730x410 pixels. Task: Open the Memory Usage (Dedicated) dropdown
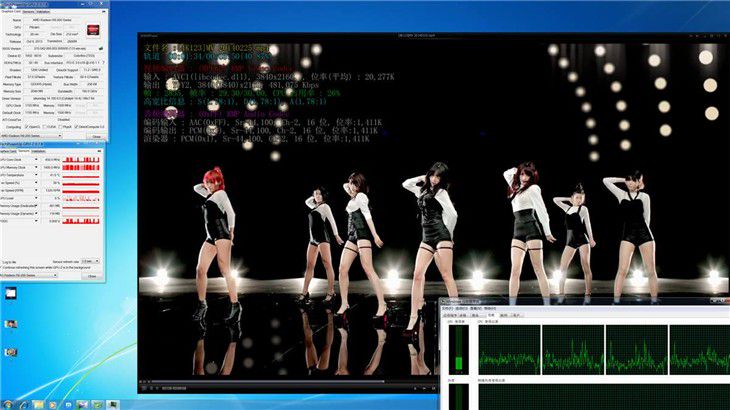(36, 206)
